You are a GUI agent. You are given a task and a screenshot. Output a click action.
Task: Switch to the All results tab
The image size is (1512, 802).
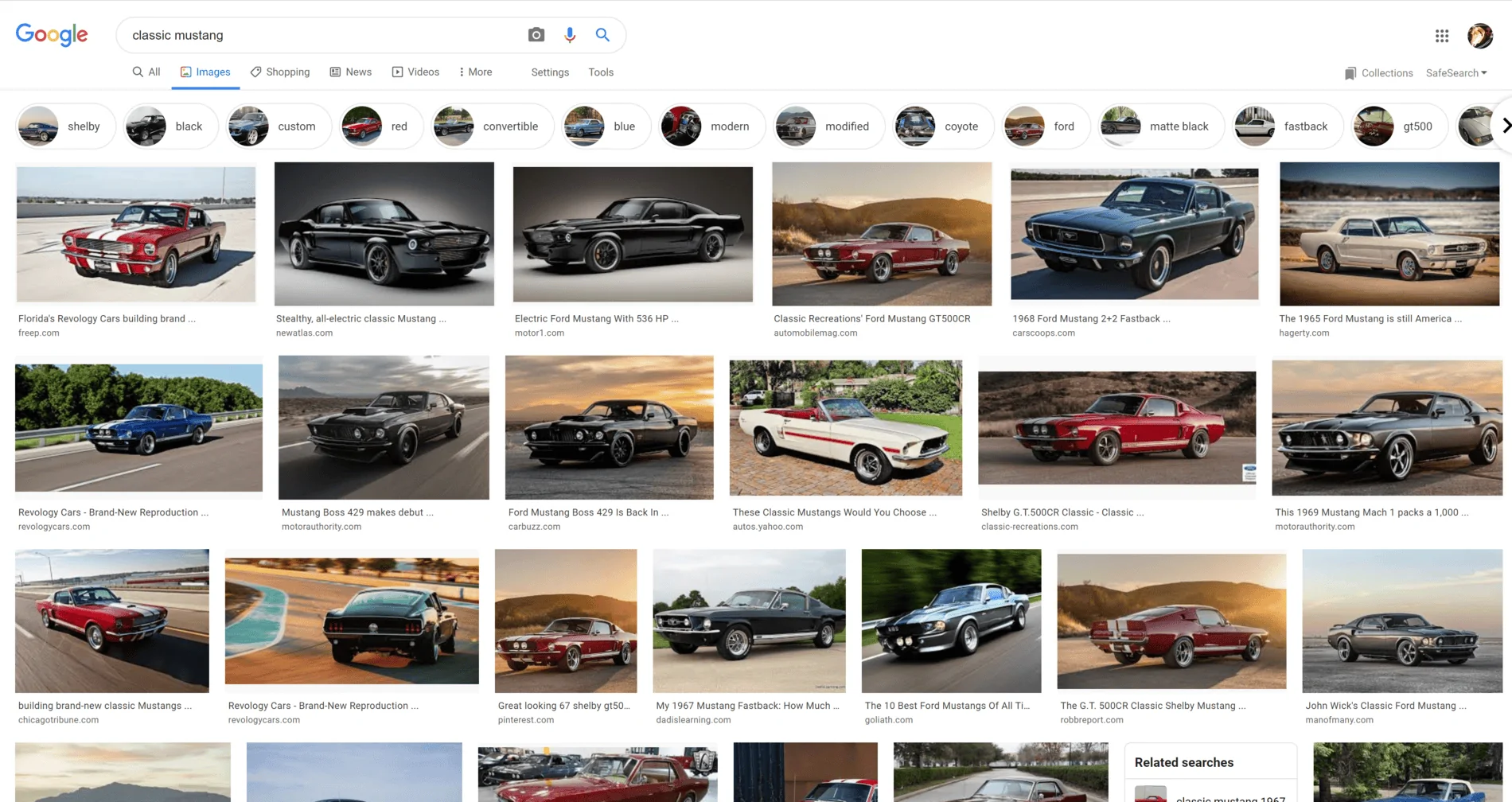[x=146, y=72]
